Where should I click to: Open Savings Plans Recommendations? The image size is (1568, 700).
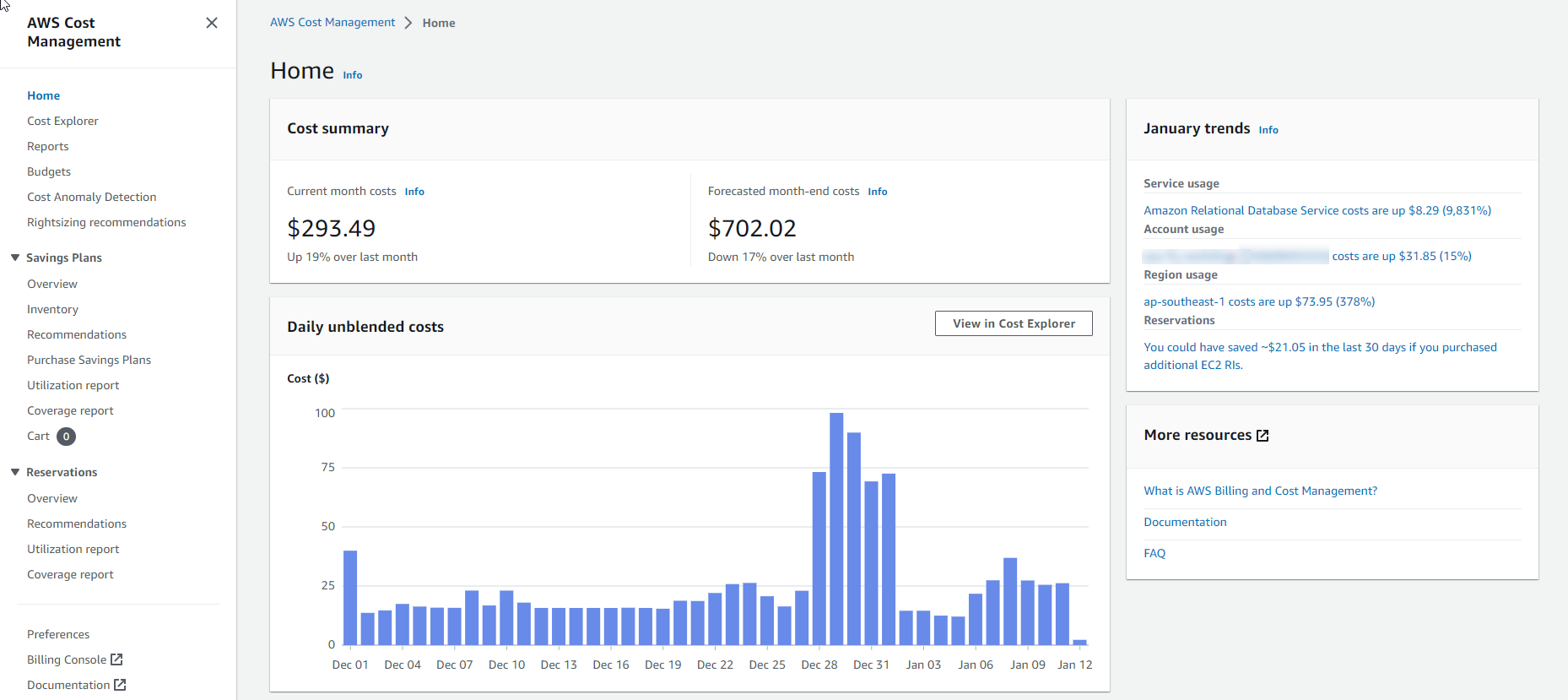pos(77,334)
